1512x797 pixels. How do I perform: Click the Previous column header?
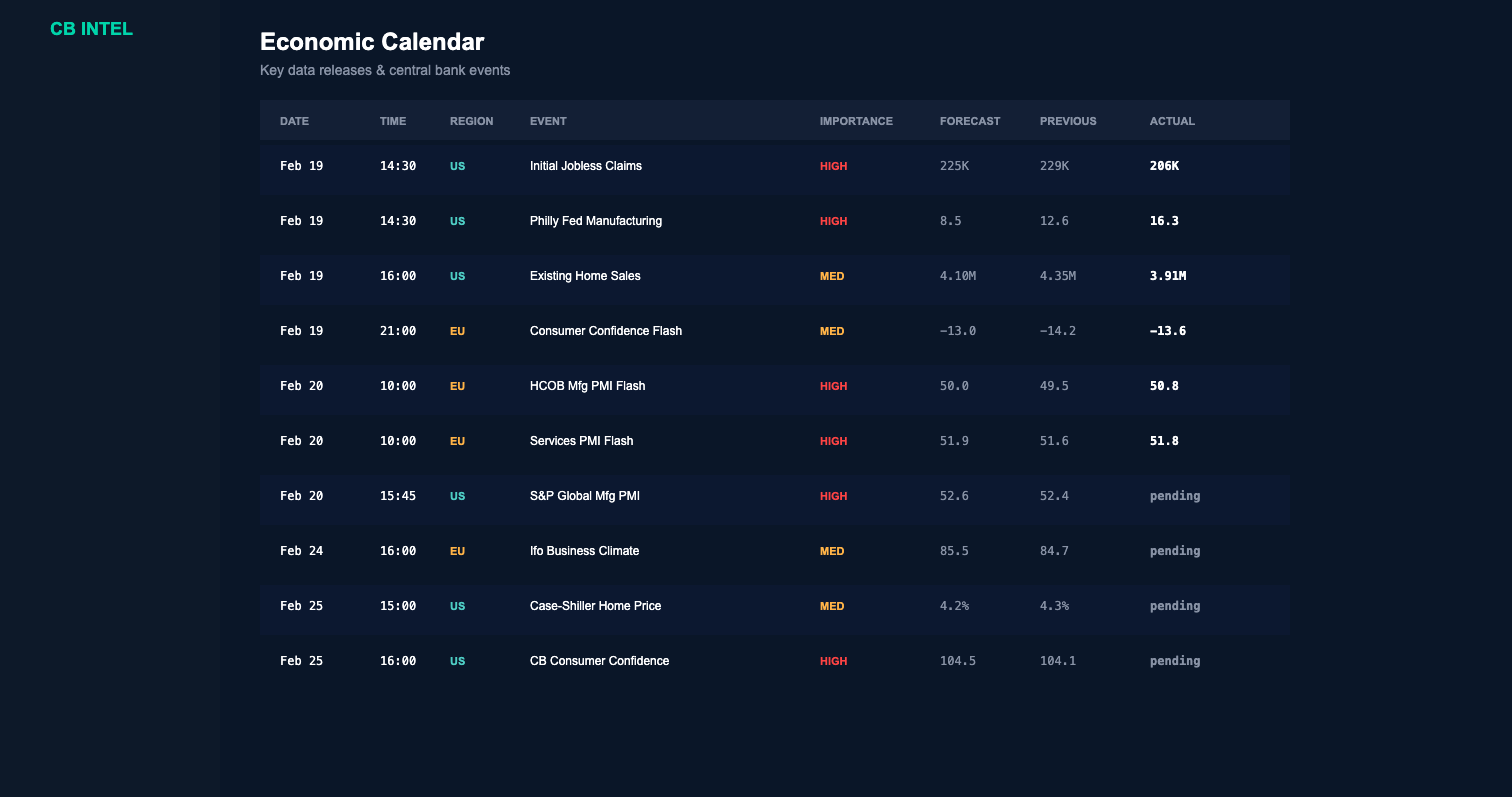point(1068,121)
